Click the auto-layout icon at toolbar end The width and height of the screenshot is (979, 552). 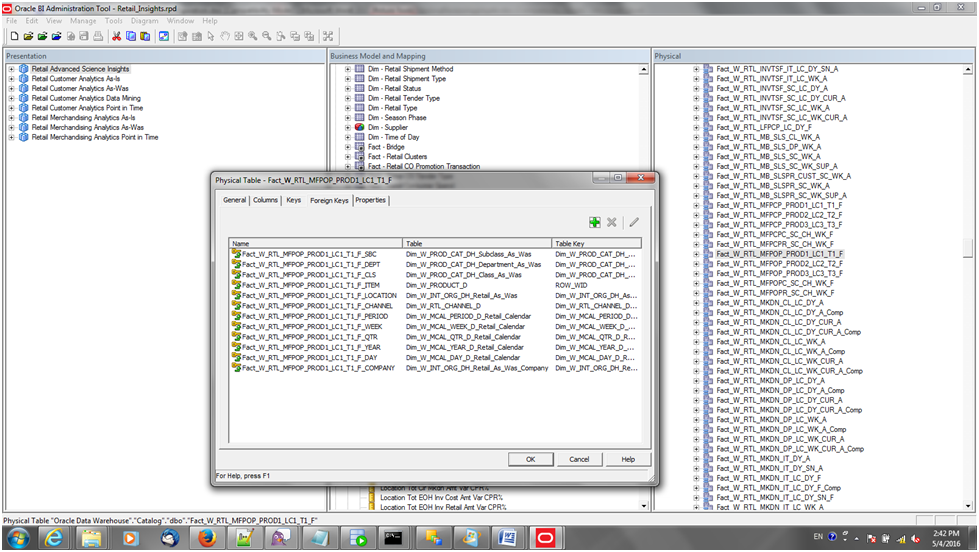coord(328,36)
